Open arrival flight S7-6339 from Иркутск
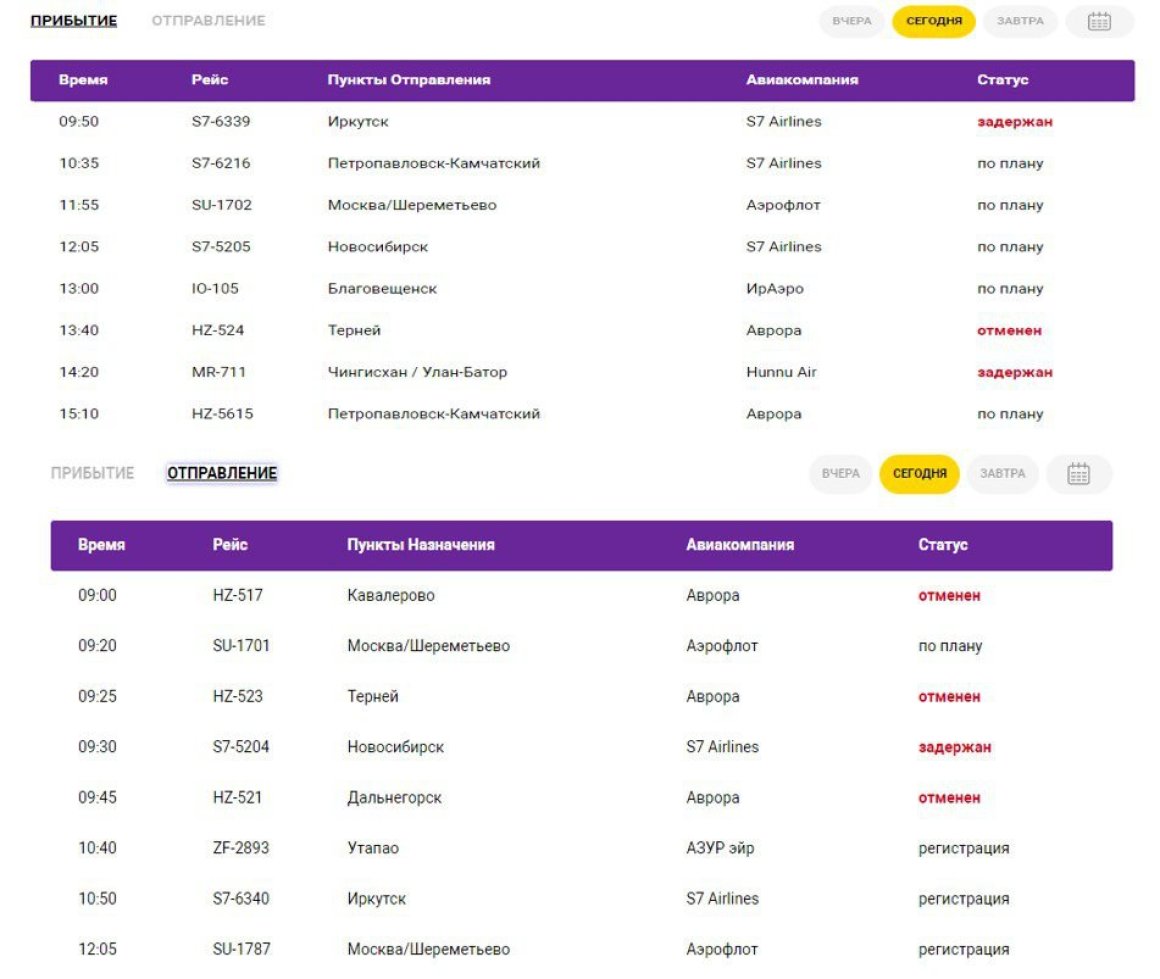The height and width of the screenshot is (979, 1160). 582,121
